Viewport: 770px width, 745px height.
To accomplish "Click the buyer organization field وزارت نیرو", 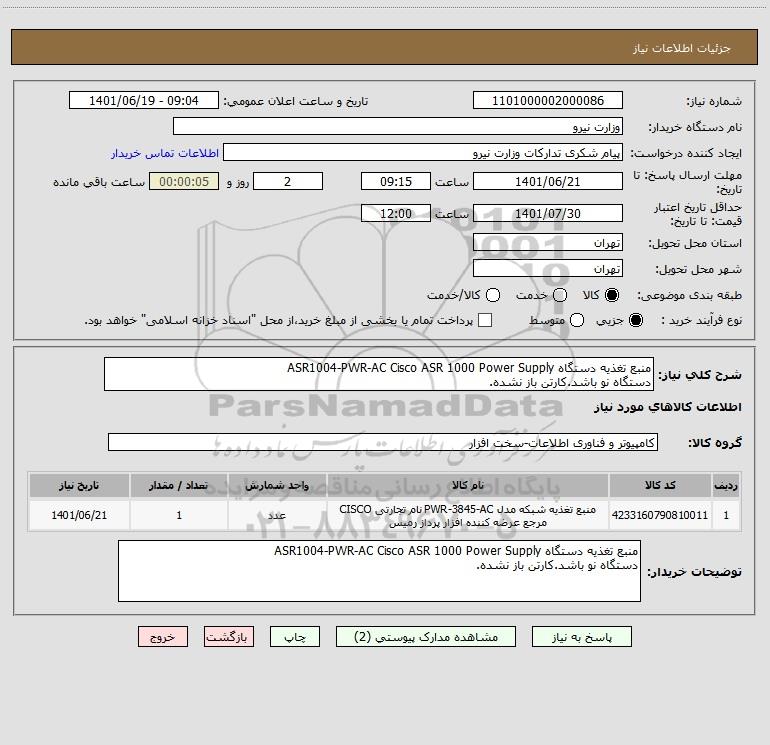I will point(398,126).
